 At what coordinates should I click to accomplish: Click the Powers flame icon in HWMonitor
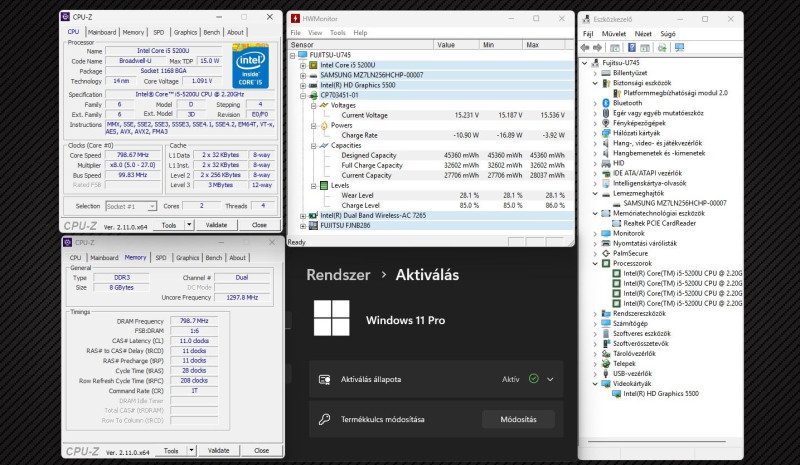(x=324, y=125)
